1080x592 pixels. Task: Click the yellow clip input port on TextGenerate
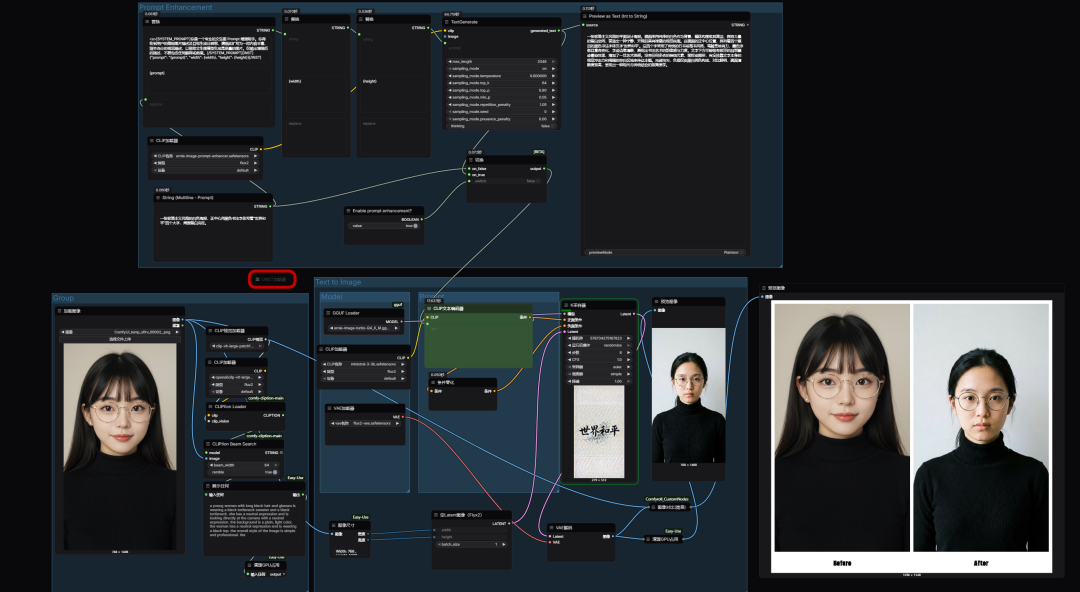coord(445,31)
